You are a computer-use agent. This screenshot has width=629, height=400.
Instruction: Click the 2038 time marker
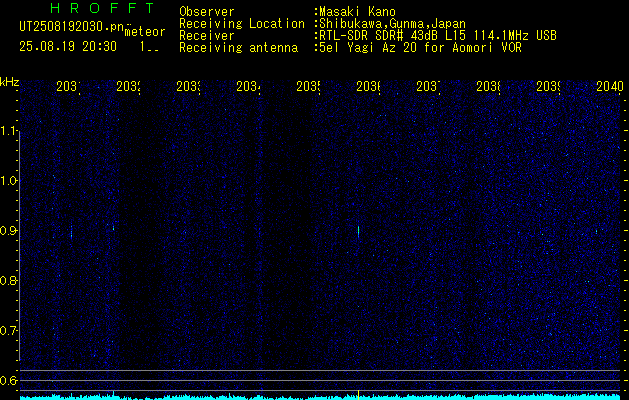[488, 86]
